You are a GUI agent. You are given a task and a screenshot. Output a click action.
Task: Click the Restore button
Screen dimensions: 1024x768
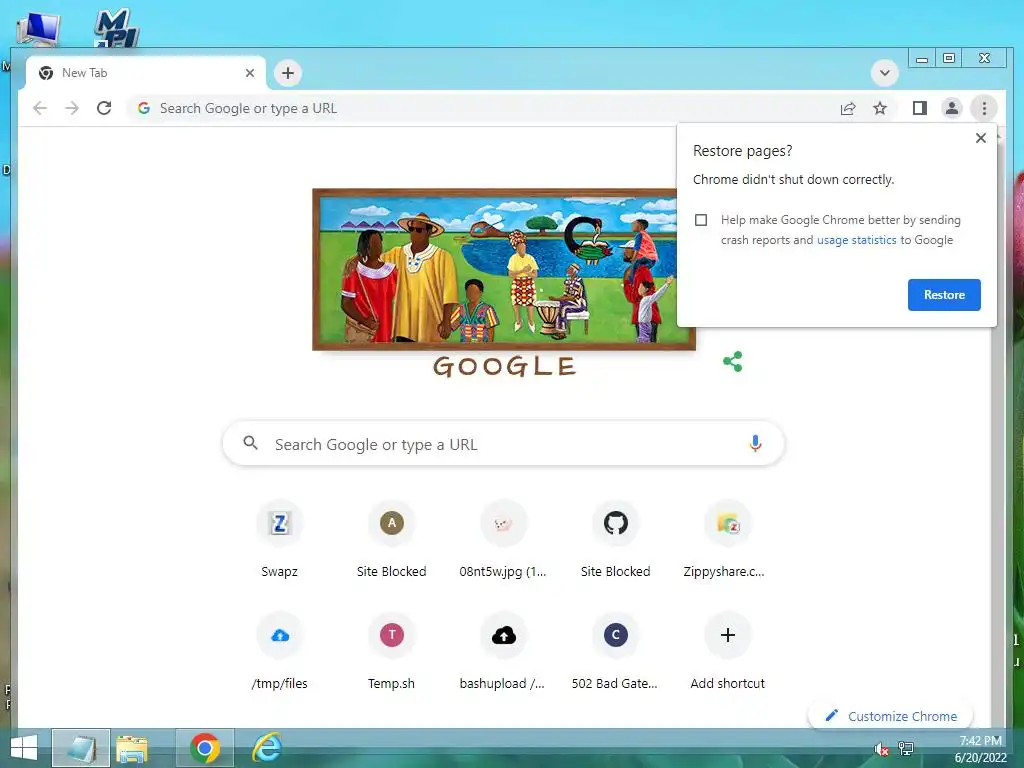944,295
